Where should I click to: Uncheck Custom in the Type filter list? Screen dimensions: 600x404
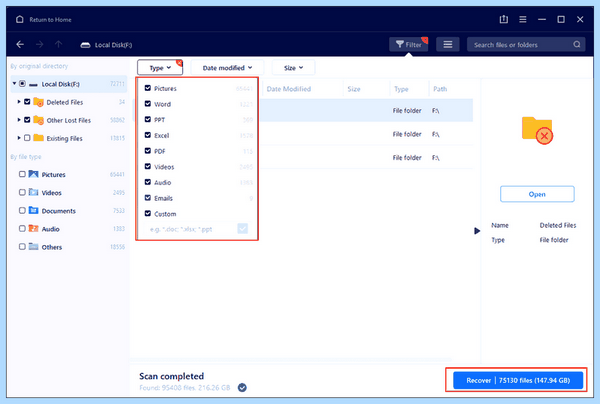tap(148, 213)
